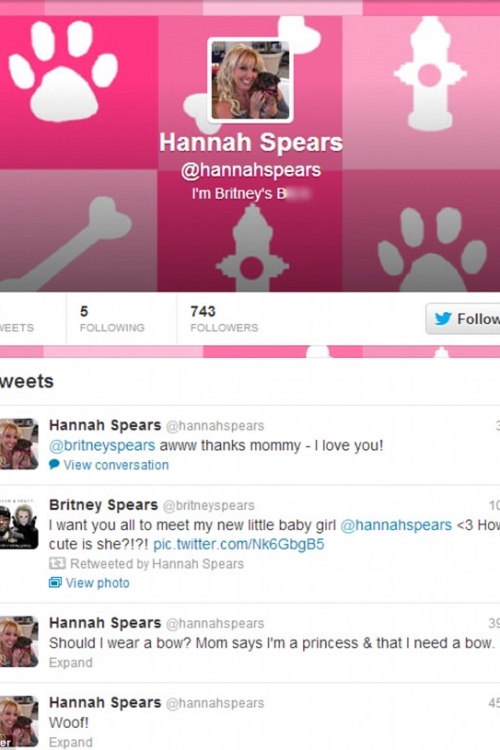Click the View photo image icon
The width and height of the screenshot is (500, 750).
55,583
